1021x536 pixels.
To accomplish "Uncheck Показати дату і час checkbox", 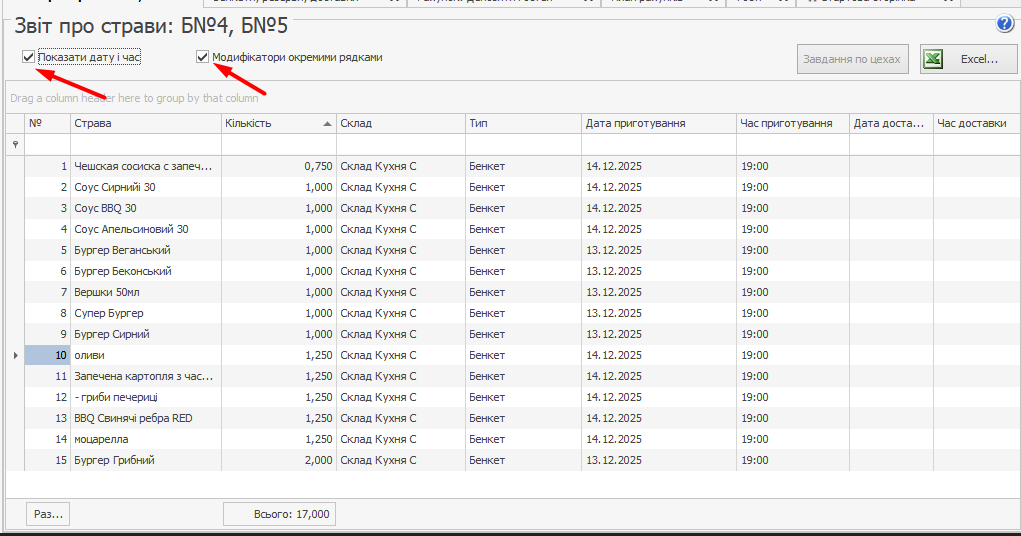I will [x=29, y=58].
